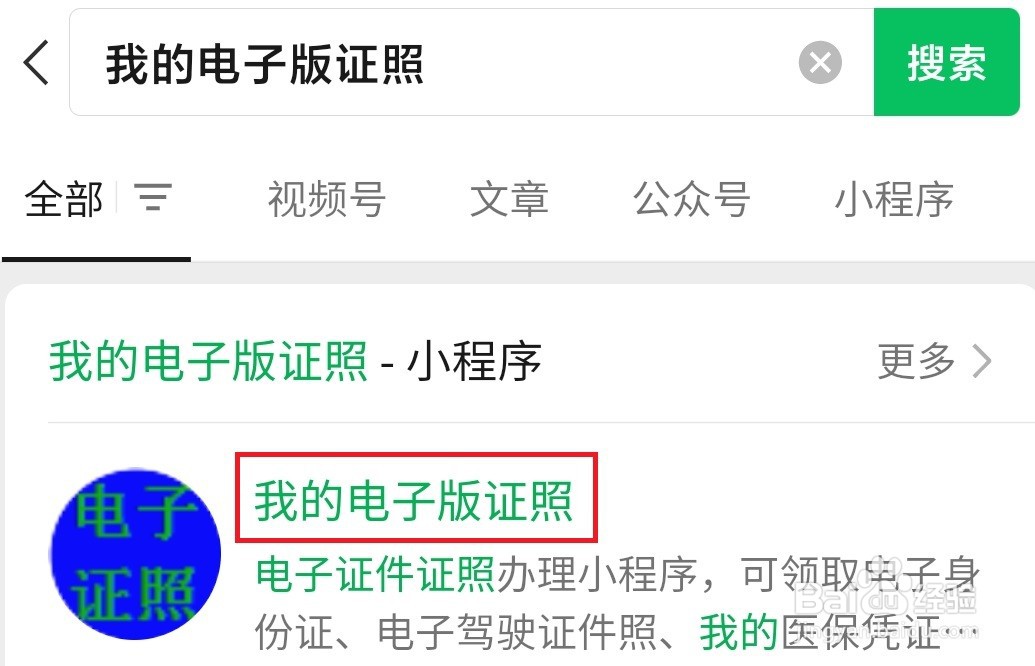Switch to the 视频号 tab
Viewport: 1035px width, 666px height.
327,199
